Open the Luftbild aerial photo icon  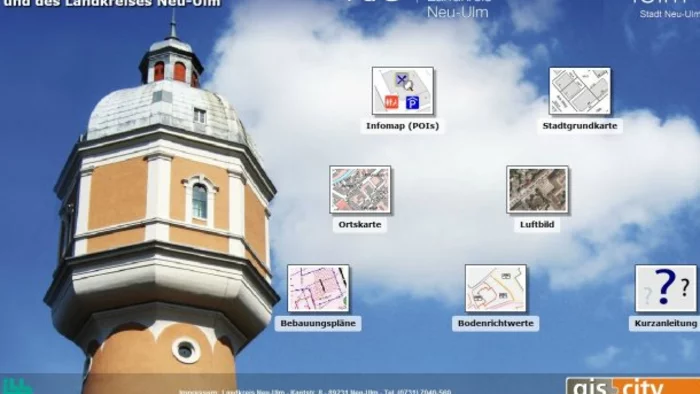click(x=537, y=190)
